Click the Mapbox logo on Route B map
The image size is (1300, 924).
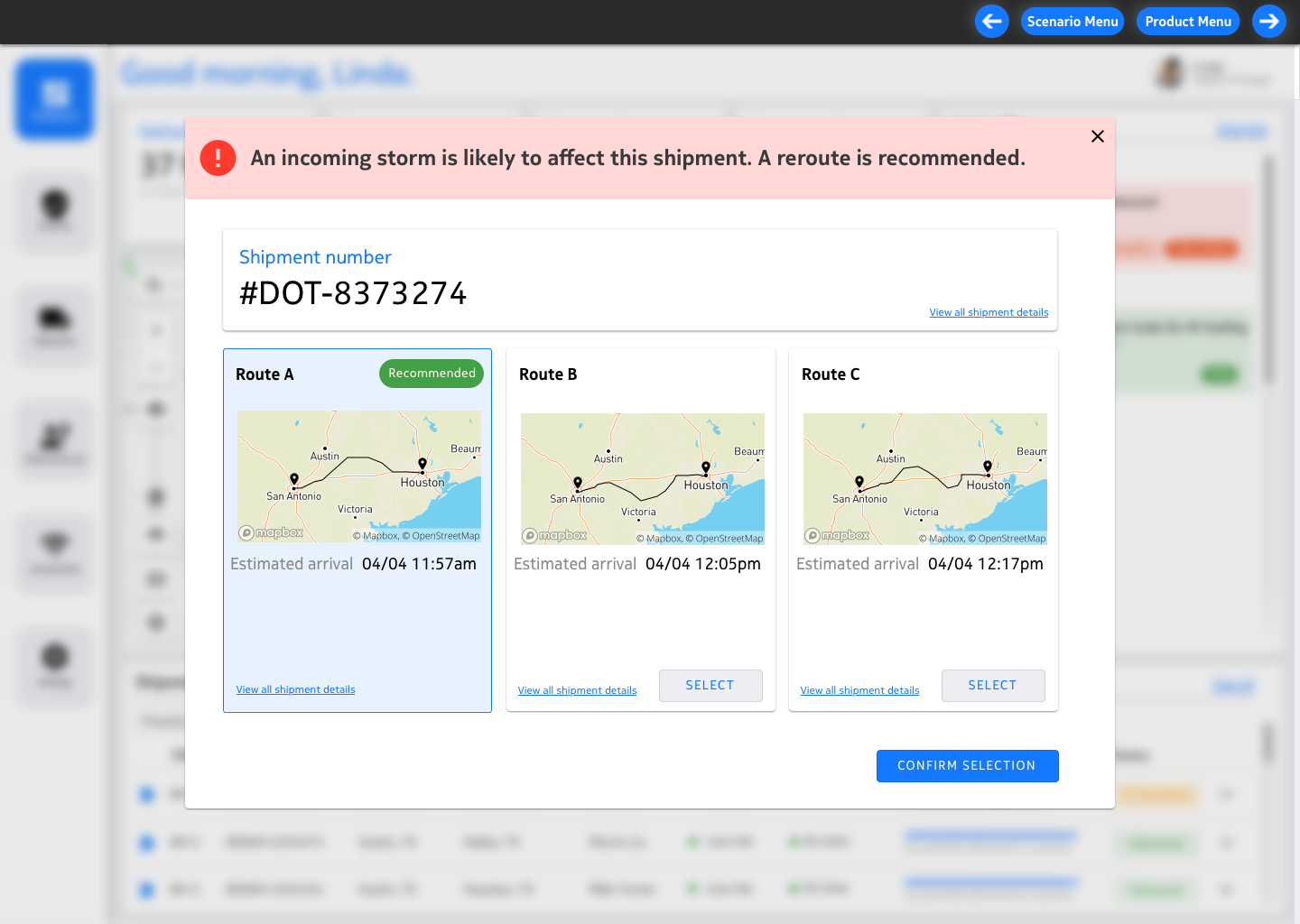(x=554, y=536)
